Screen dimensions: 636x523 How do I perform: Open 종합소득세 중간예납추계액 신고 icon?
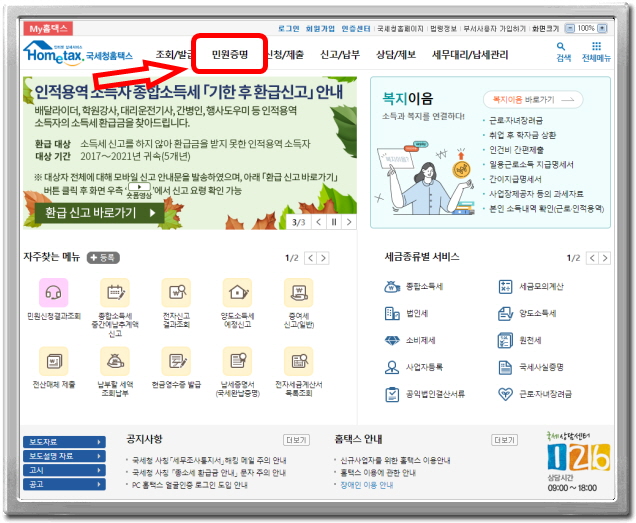pyautogui.click(x=115, y=292)
